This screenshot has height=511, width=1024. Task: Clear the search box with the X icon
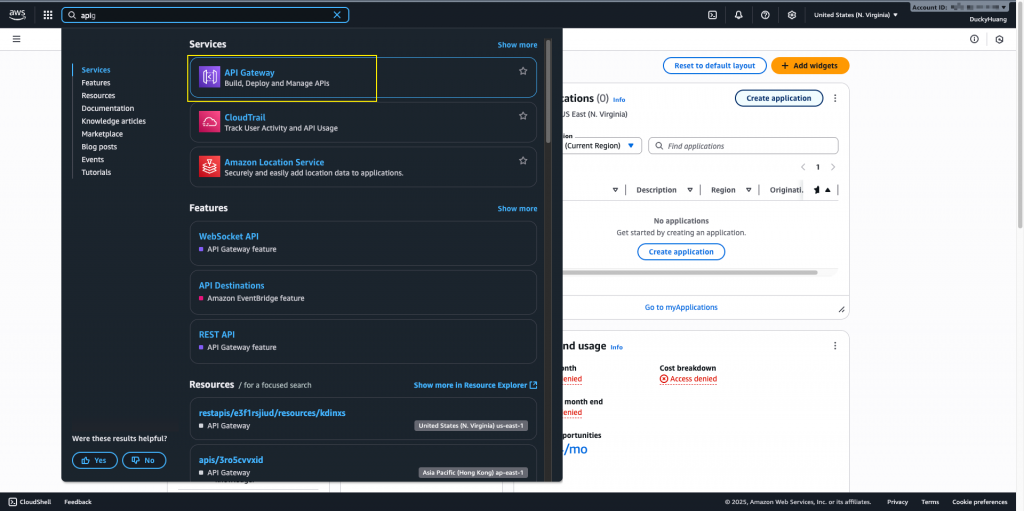tap(337, 15)
